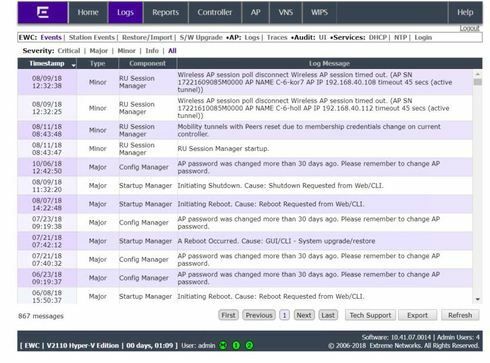The width and height of the screenshot is (490, 363).
Task: Open Station Events logs
Action: pos(92,37)
